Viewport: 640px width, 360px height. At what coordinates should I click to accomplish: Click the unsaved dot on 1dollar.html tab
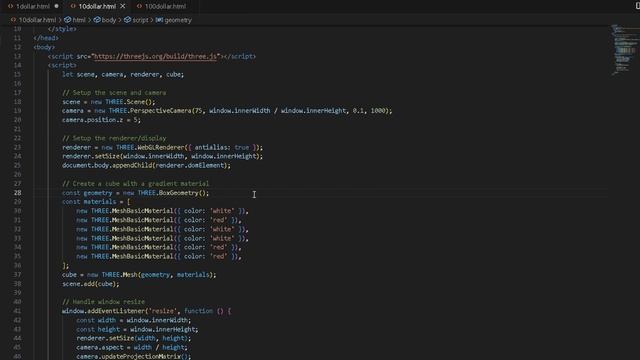click(x=56, y=6)
